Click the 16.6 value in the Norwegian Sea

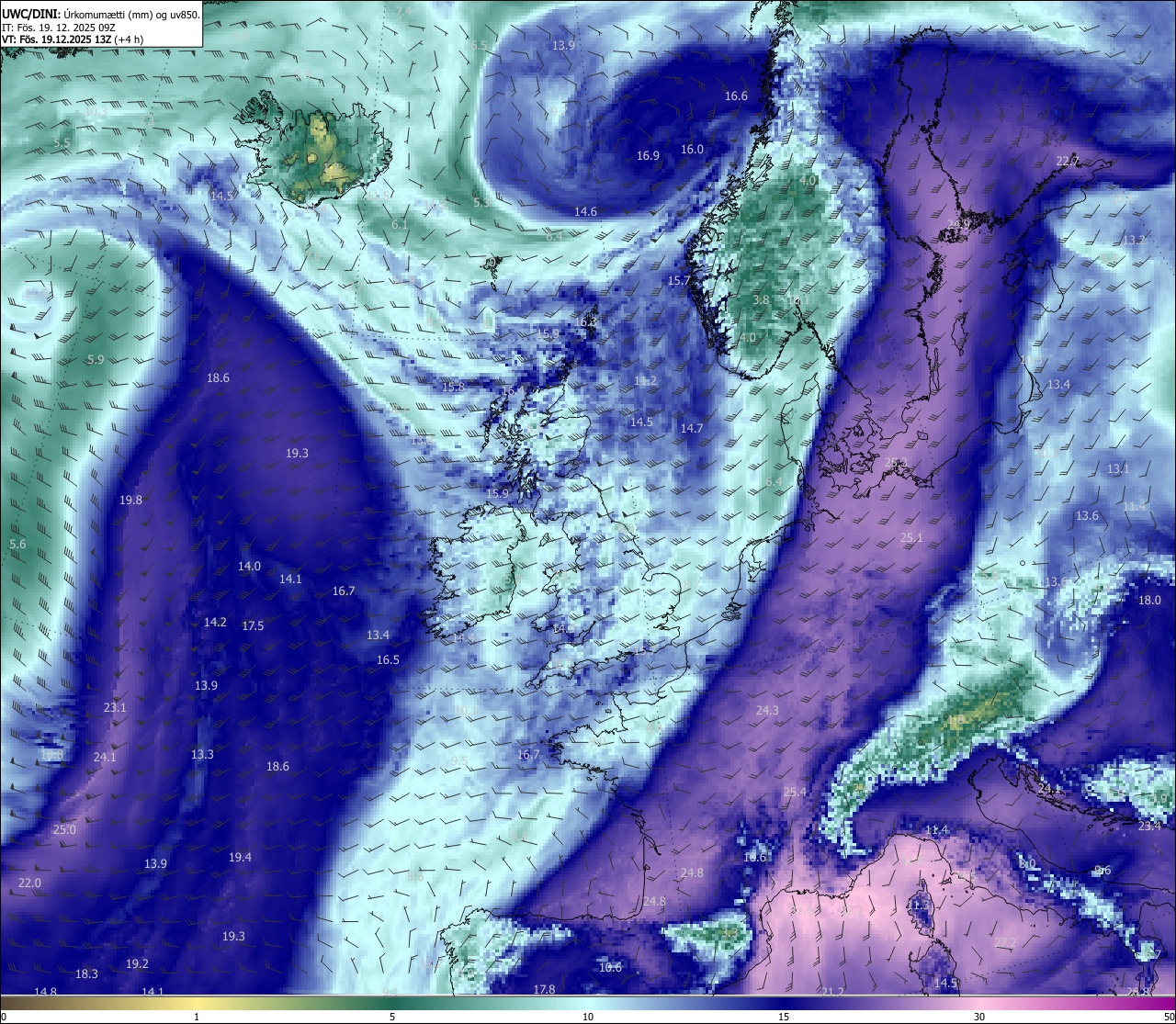pos(736,96)
